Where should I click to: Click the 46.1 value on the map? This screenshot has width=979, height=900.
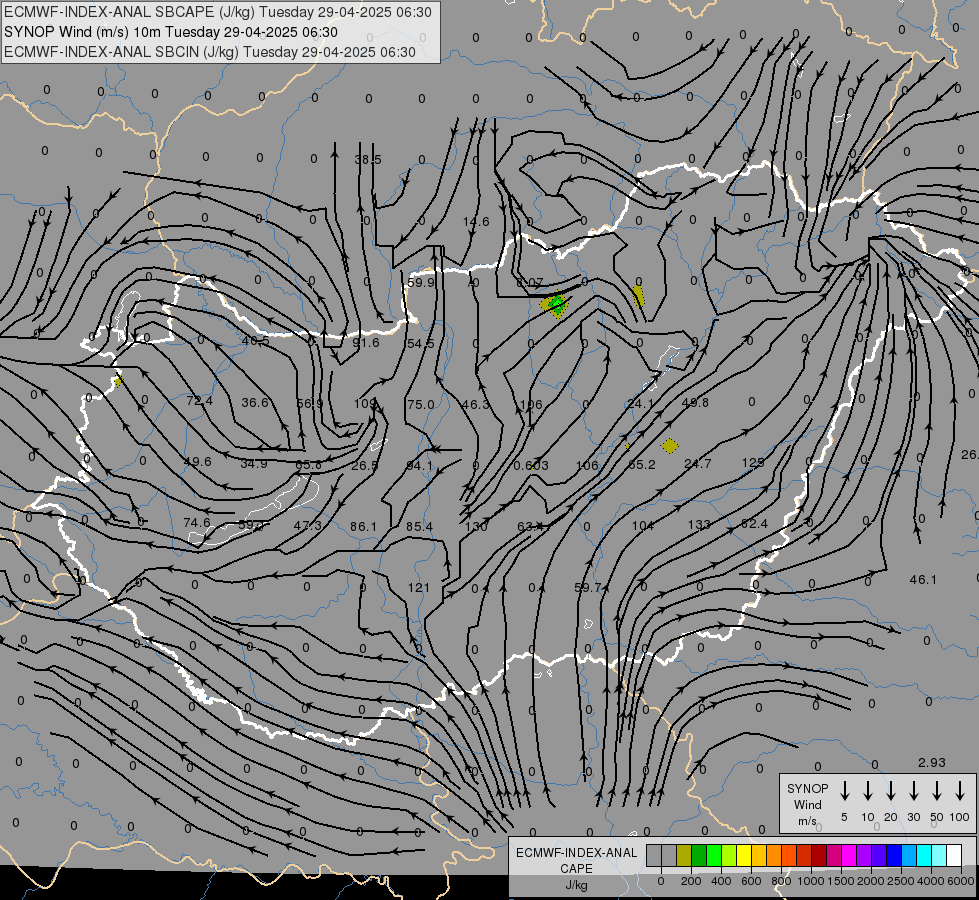coord(923,580)
